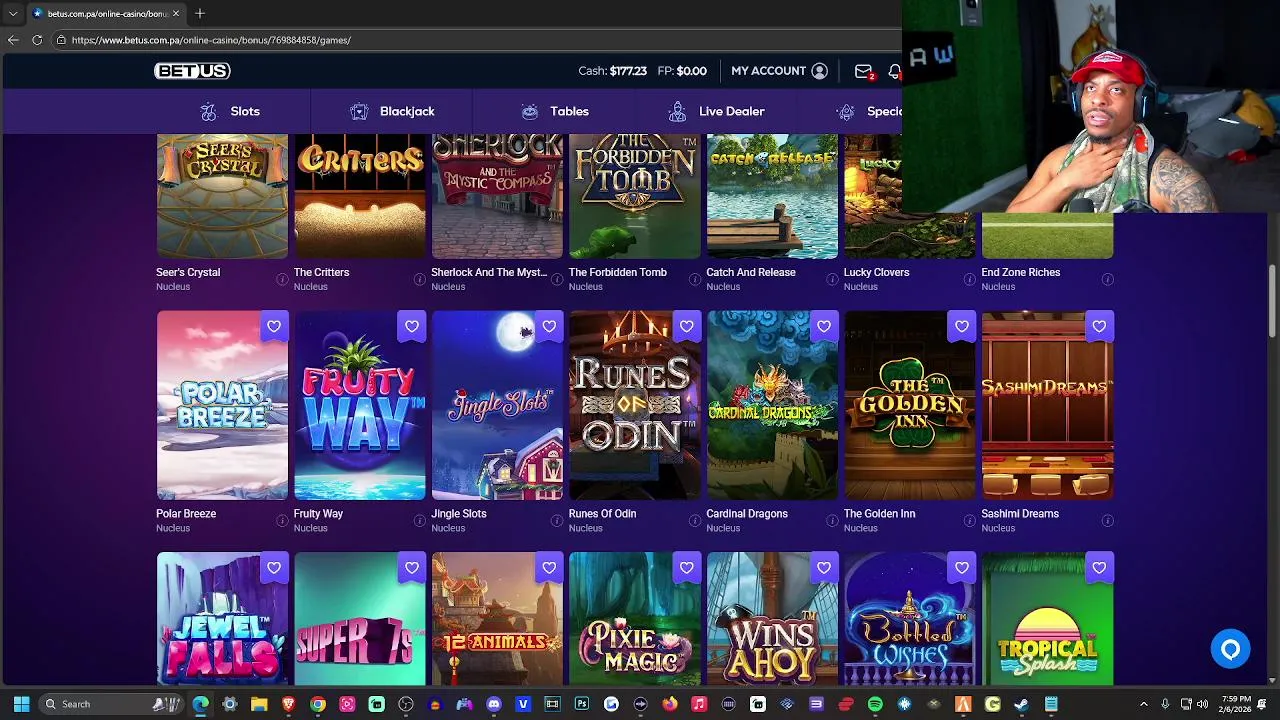Click the taskbar Search box
Screen dimensions: 1280x720
tap(110, 704)
